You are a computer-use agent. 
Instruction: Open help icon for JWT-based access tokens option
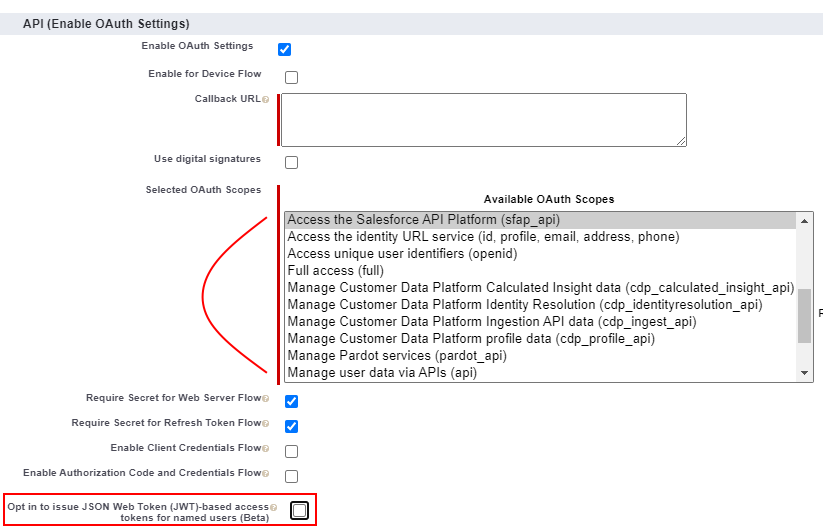click(x=273, y=507)
